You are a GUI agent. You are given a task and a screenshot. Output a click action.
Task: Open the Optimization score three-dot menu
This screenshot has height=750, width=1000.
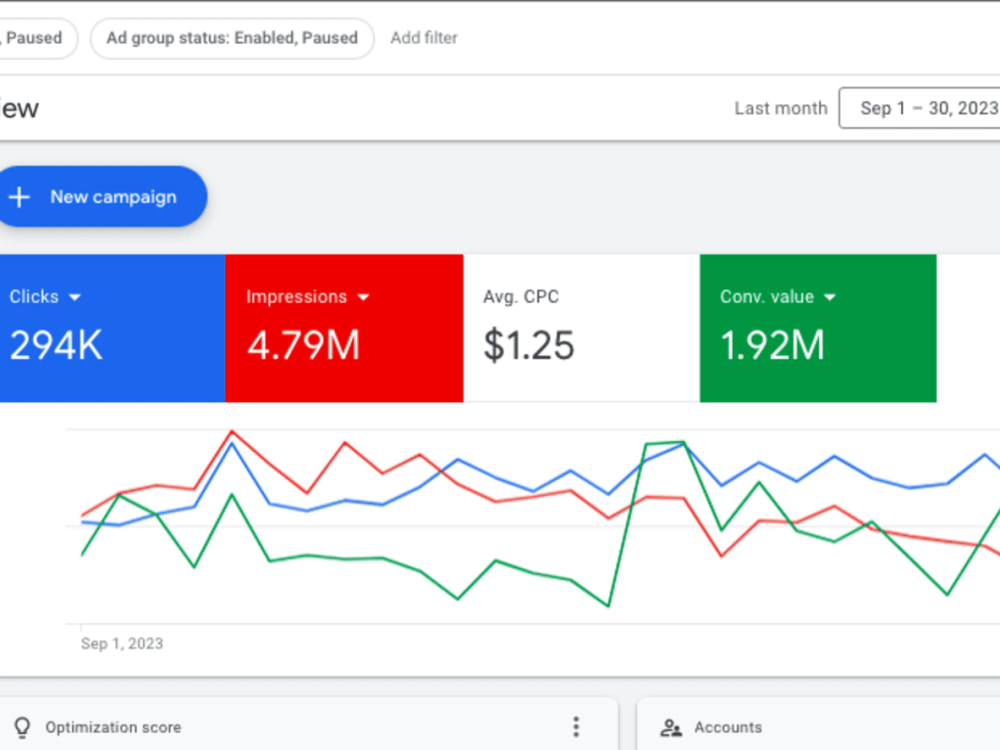576,727
